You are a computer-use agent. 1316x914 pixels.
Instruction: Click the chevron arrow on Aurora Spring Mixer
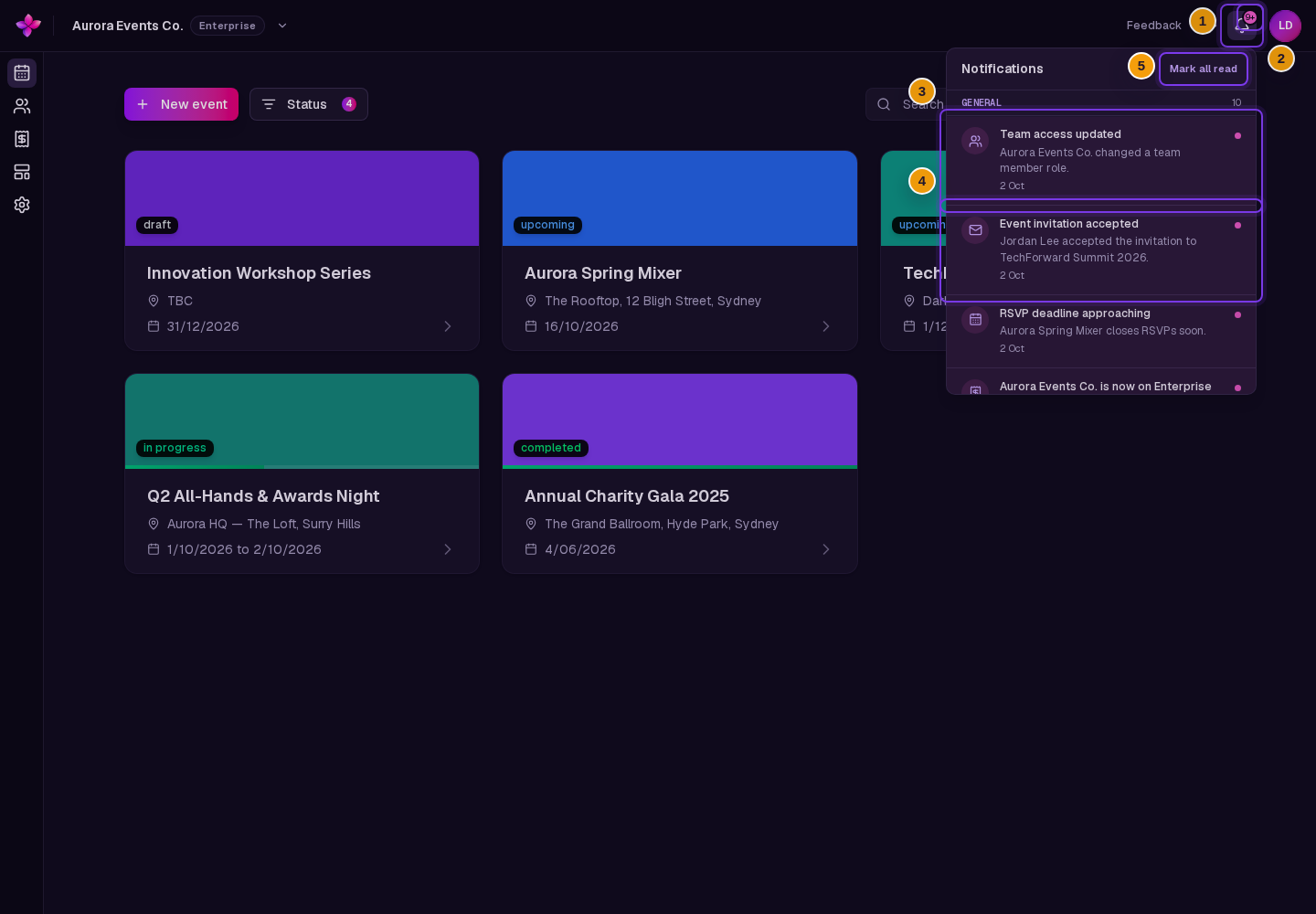point(826,326)
